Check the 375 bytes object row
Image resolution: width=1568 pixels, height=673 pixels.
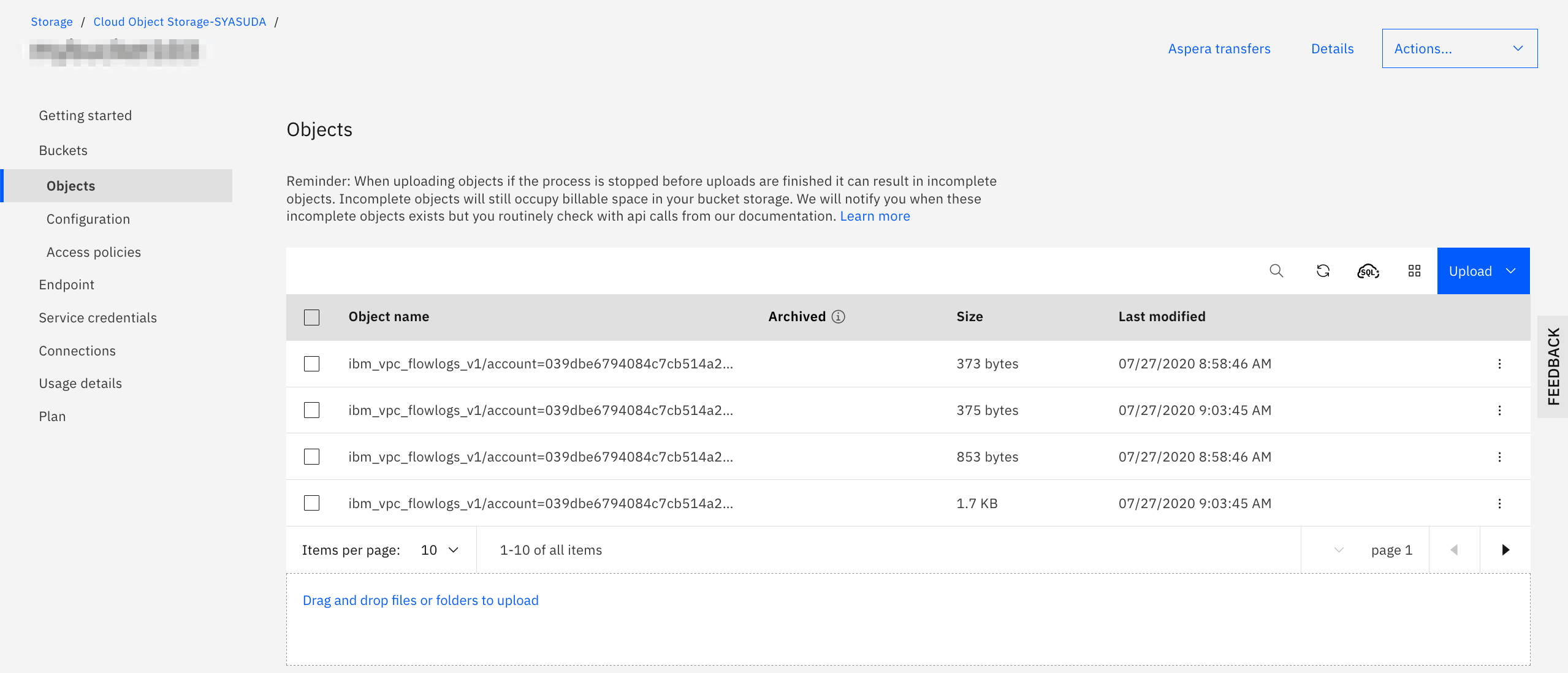pyautogui.click(x=311, y=410)
